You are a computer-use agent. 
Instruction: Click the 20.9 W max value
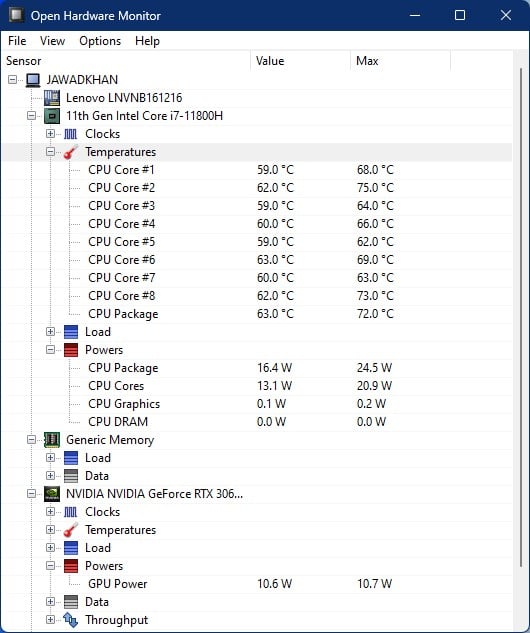click(374, 386)
